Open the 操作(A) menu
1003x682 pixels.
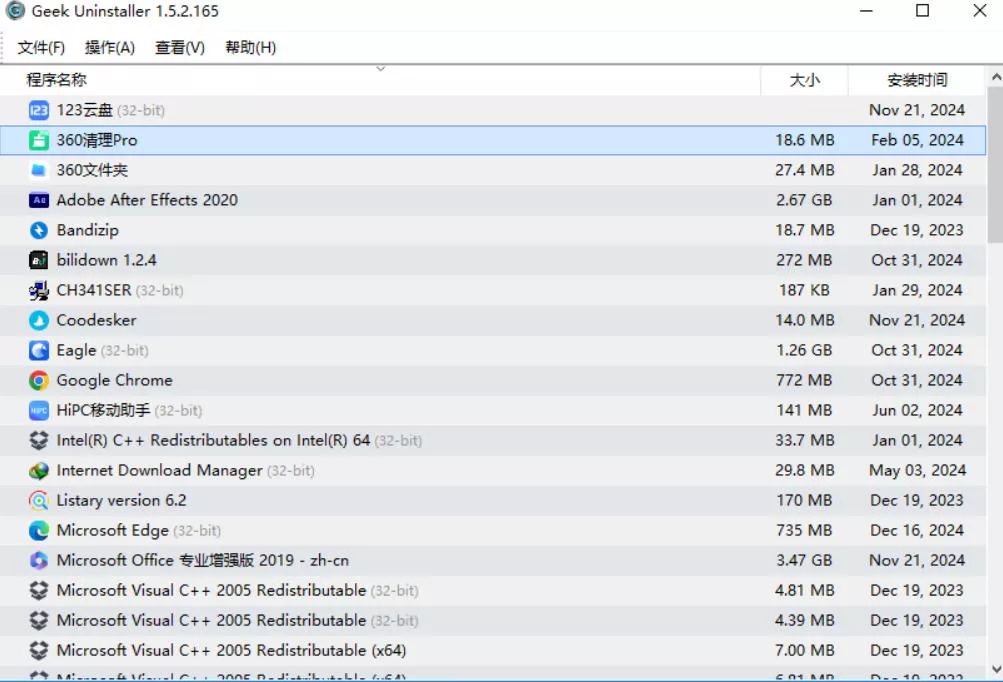[x=110, y=47]
